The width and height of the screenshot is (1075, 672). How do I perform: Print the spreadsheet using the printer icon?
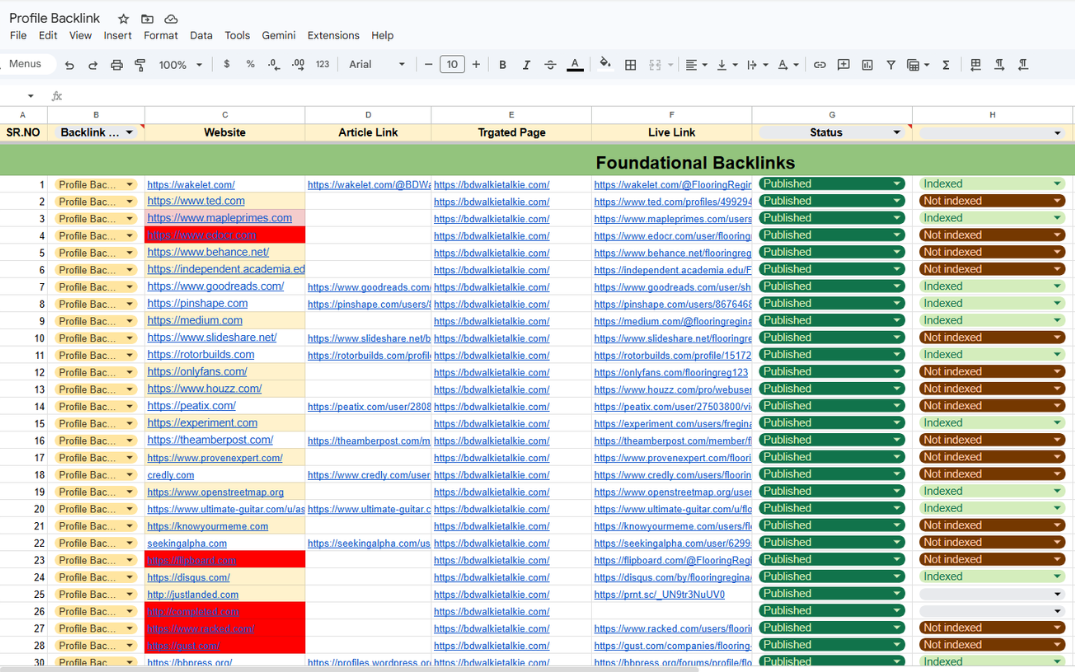[116, 65]
